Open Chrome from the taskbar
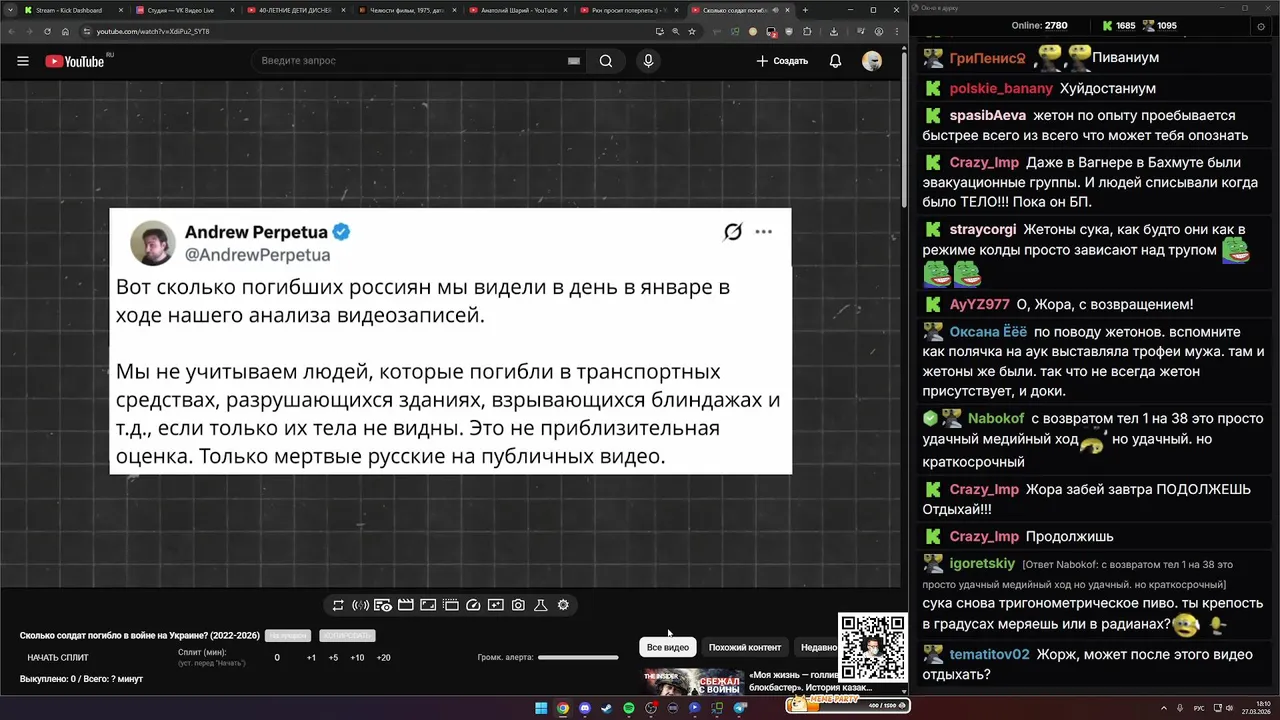The height and width of the screenshot is (720, 1280). coord(563,708)
